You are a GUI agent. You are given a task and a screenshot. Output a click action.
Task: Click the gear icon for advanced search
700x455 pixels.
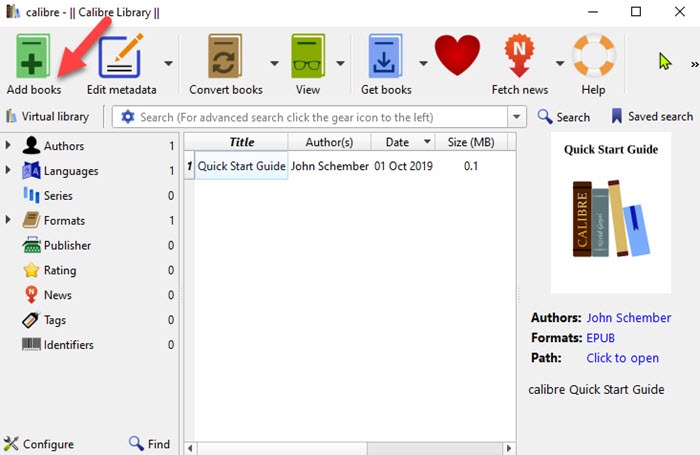128,117
